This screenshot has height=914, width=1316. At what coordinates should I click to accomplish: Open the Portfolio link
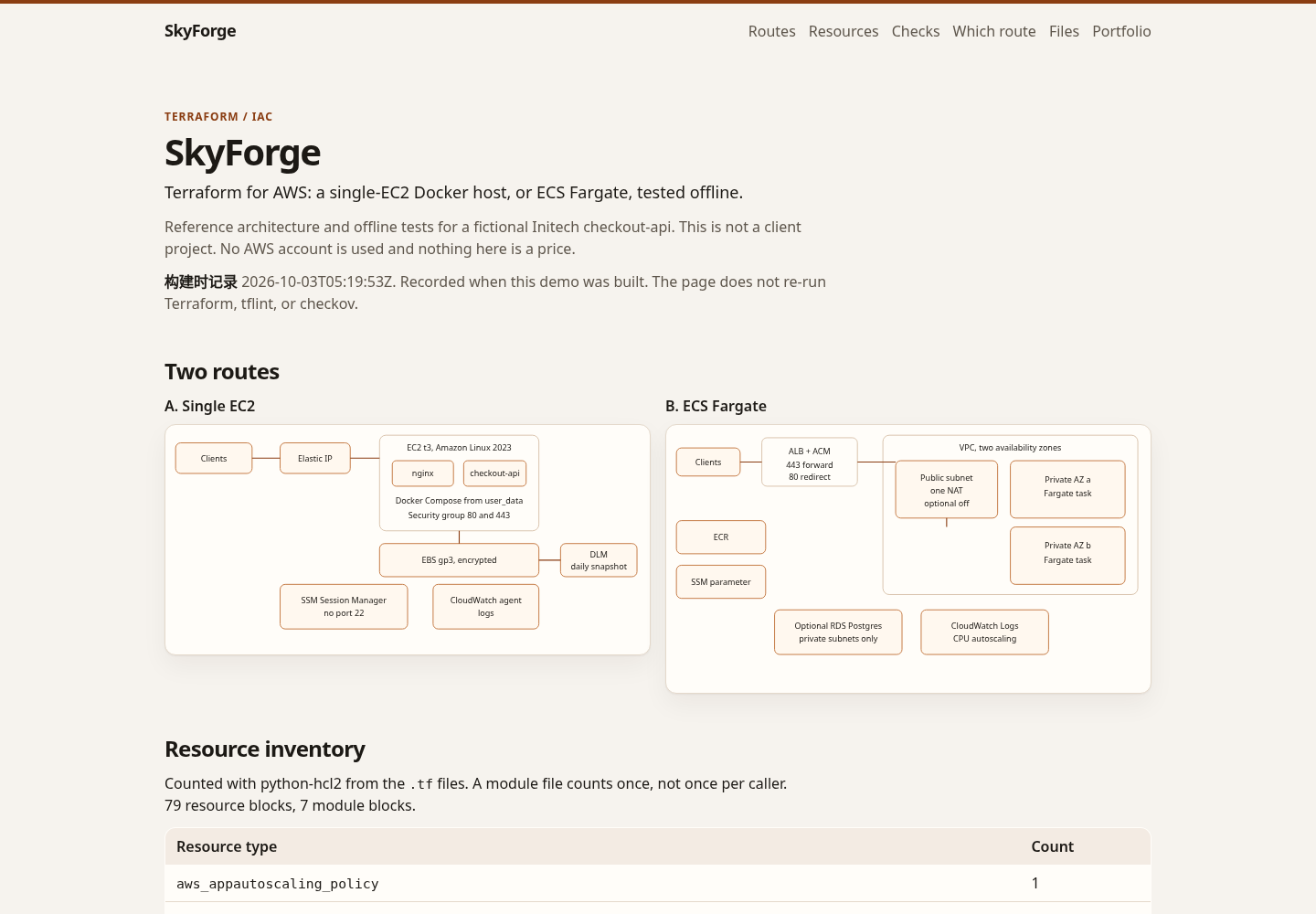point(1121,31)
